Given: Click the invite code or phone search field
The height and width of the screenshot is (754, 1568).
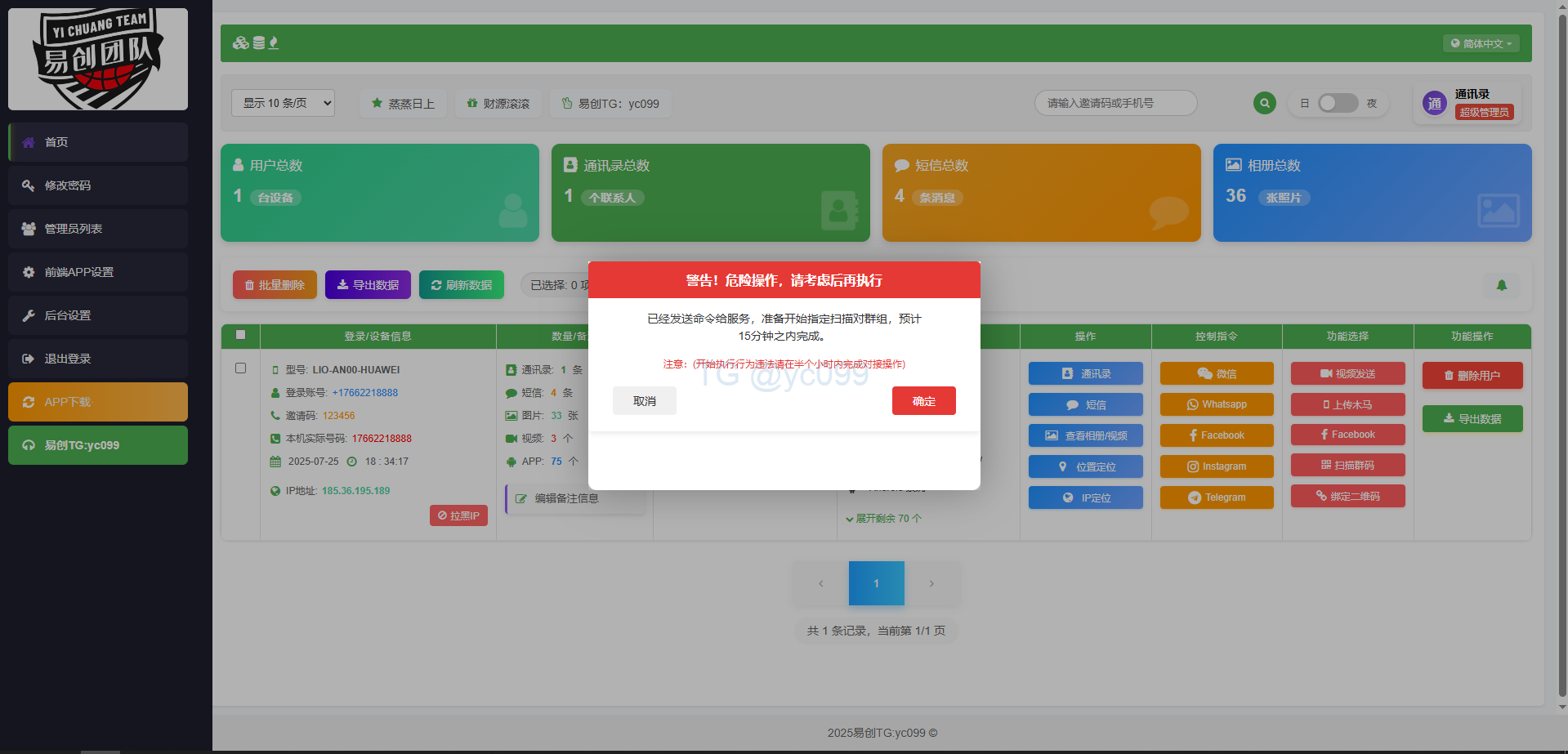Looking at the screenshot, I should 1115,103.
